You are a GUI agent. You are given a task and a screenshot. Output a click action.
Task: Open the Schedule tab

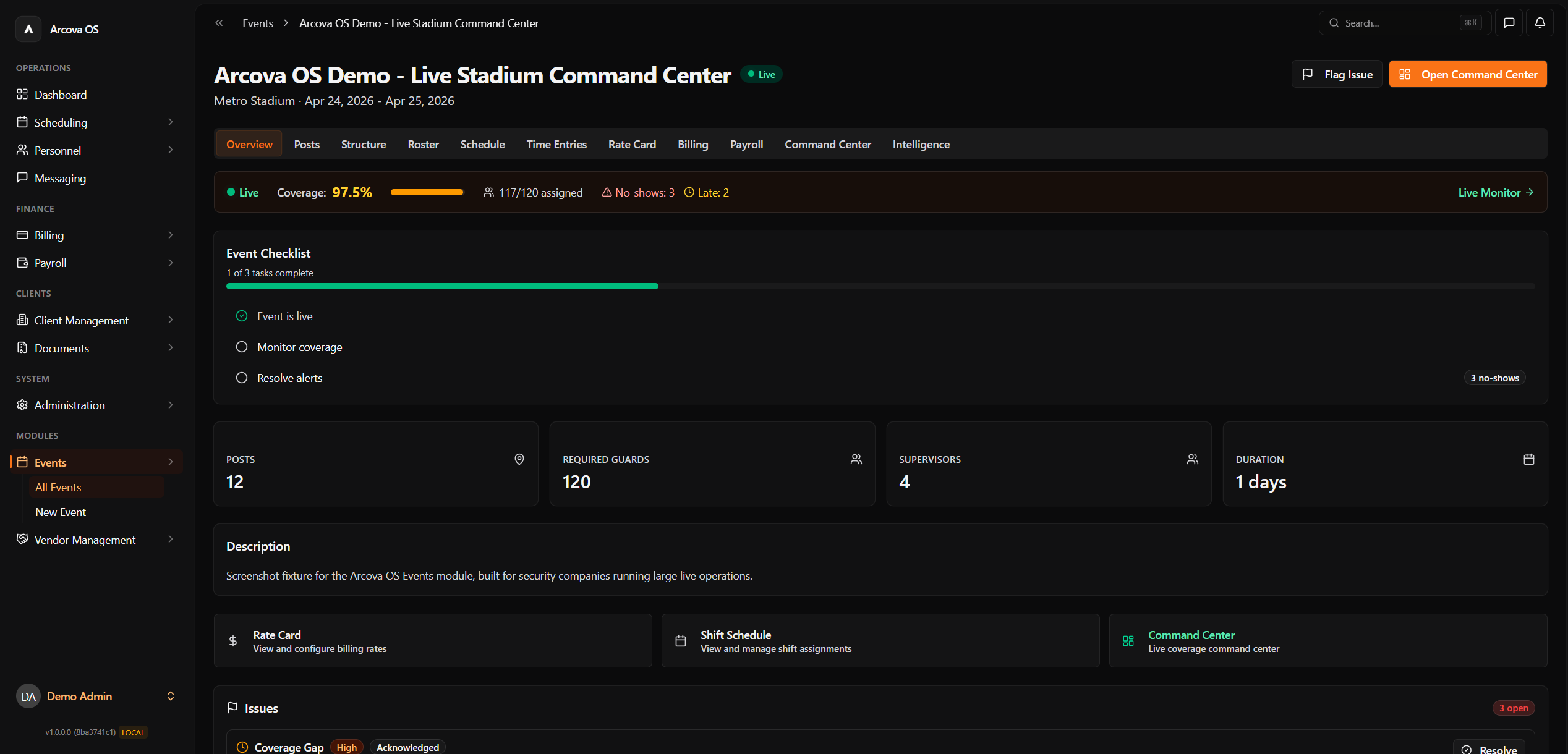click(482, 144)
